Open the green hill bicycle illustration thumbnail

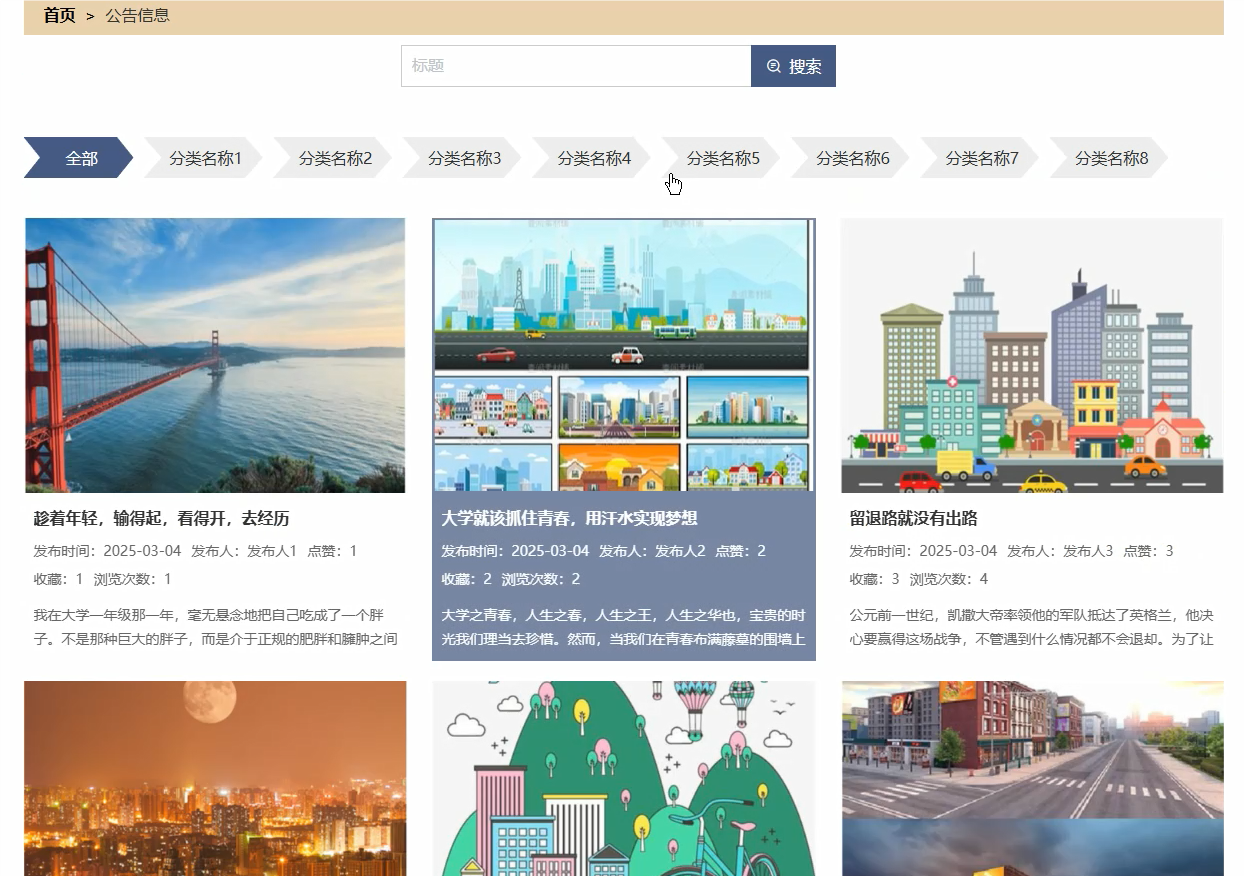coord(624,778)
